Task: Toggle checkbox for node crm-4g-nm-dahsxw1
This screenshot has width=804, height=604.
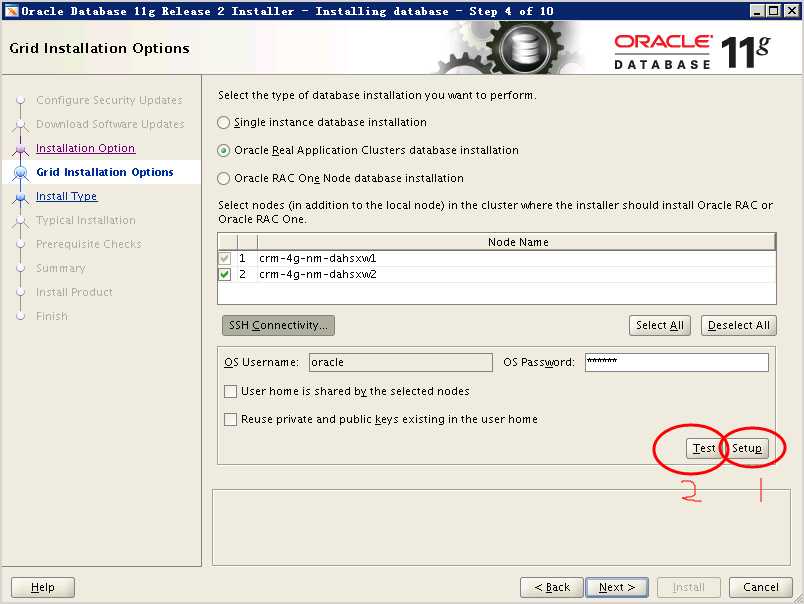Action: (225, 258)
